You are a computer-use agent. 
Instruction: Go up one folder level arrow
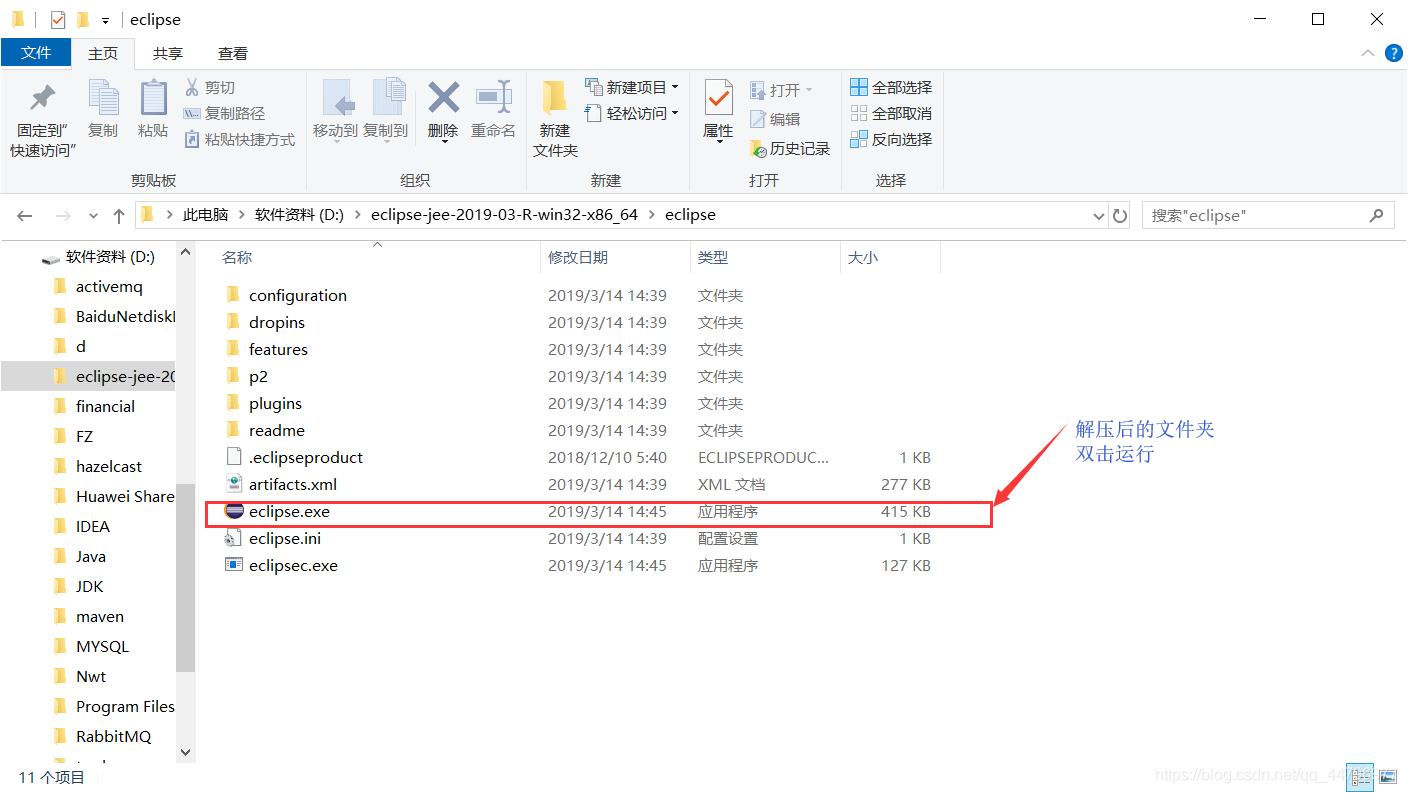[119, 215]
